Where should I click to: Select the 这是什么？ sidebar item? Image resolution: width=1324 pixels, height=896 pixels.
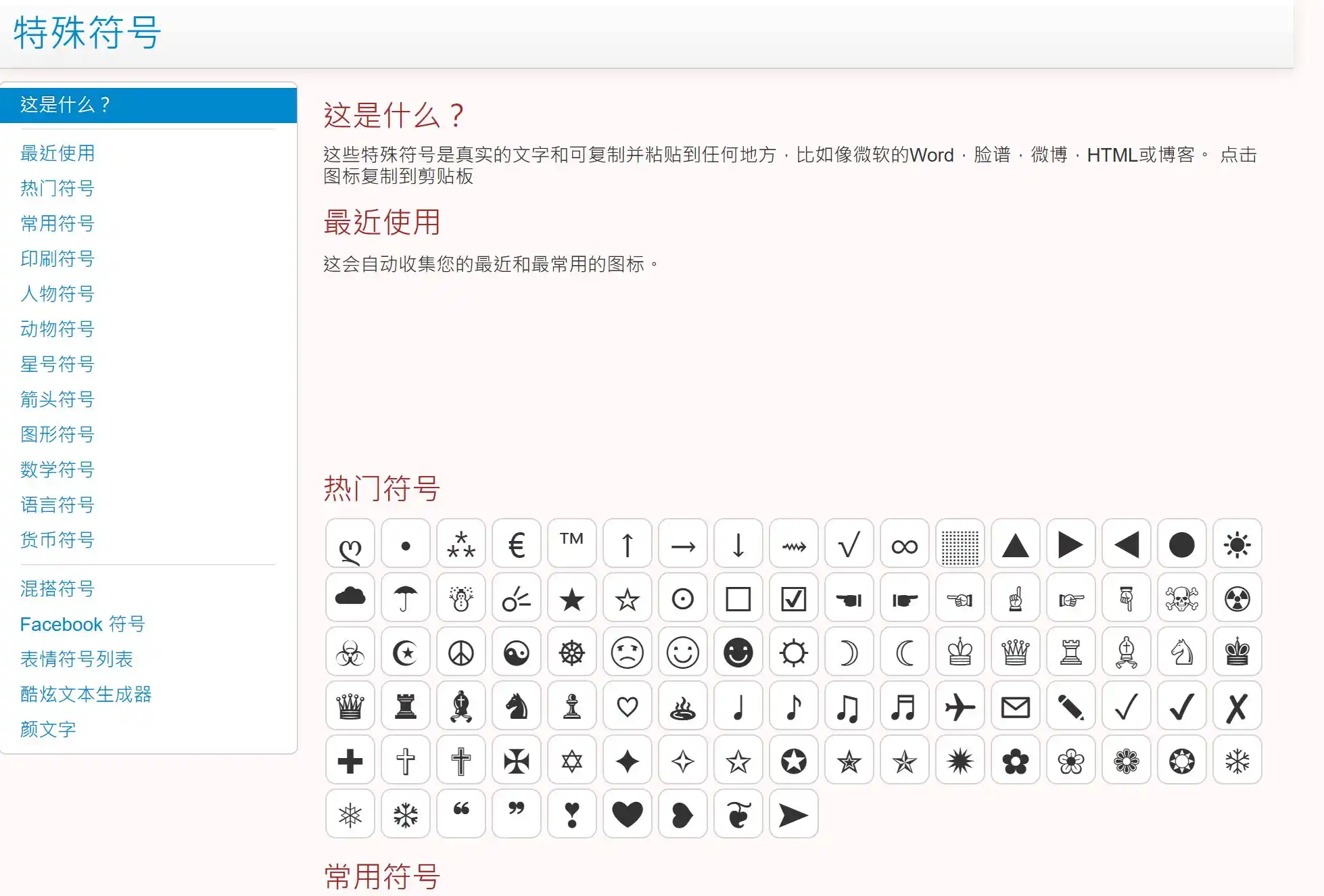148,105
